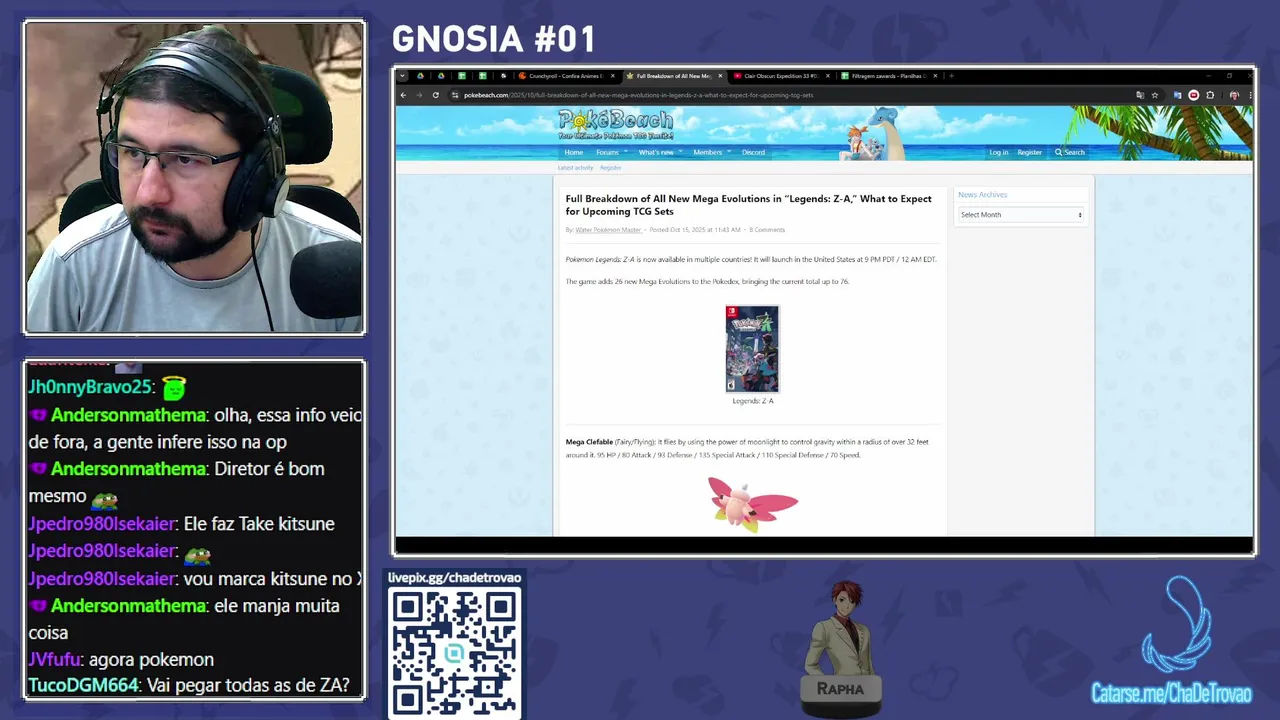Click the pokebeach.com address bar URL
This screenshot has width=1280, height=720.
click(x=638, y=95)
